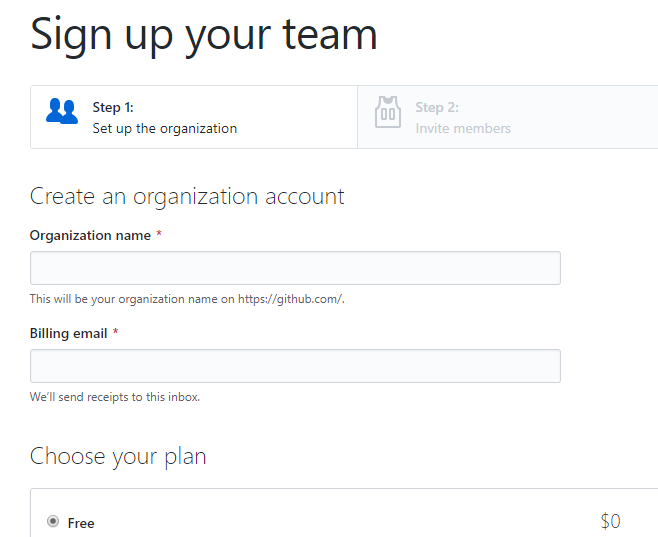Screen dimensions: 658x537
Task: Click the $0 price of Free plan
Action: point(610,521)
